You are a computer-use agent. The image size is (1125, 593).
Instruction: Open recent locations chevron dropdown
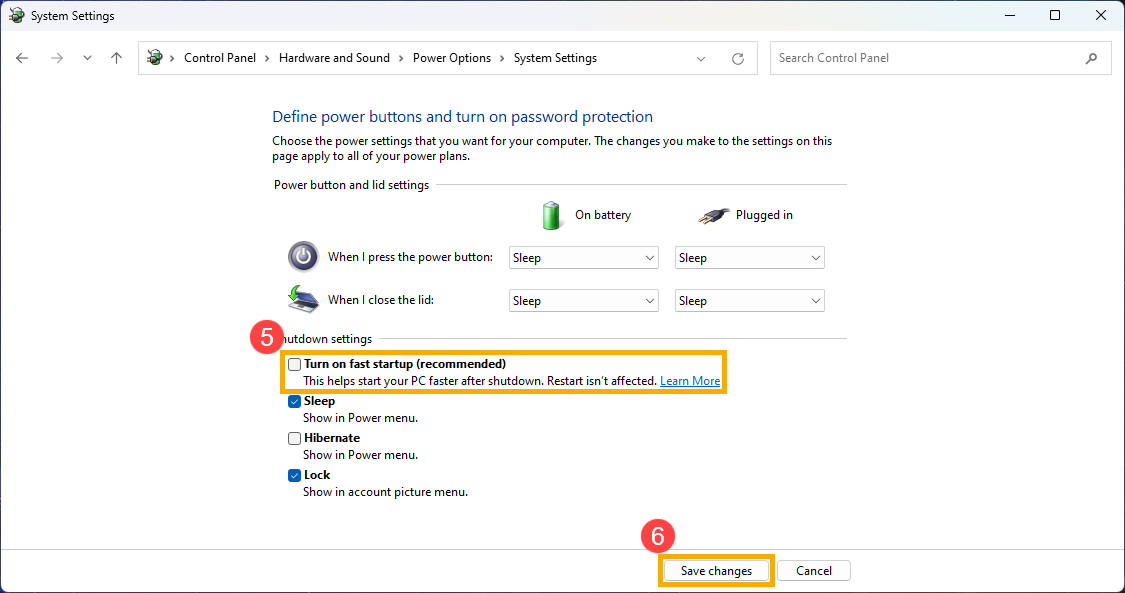point(87,58)
